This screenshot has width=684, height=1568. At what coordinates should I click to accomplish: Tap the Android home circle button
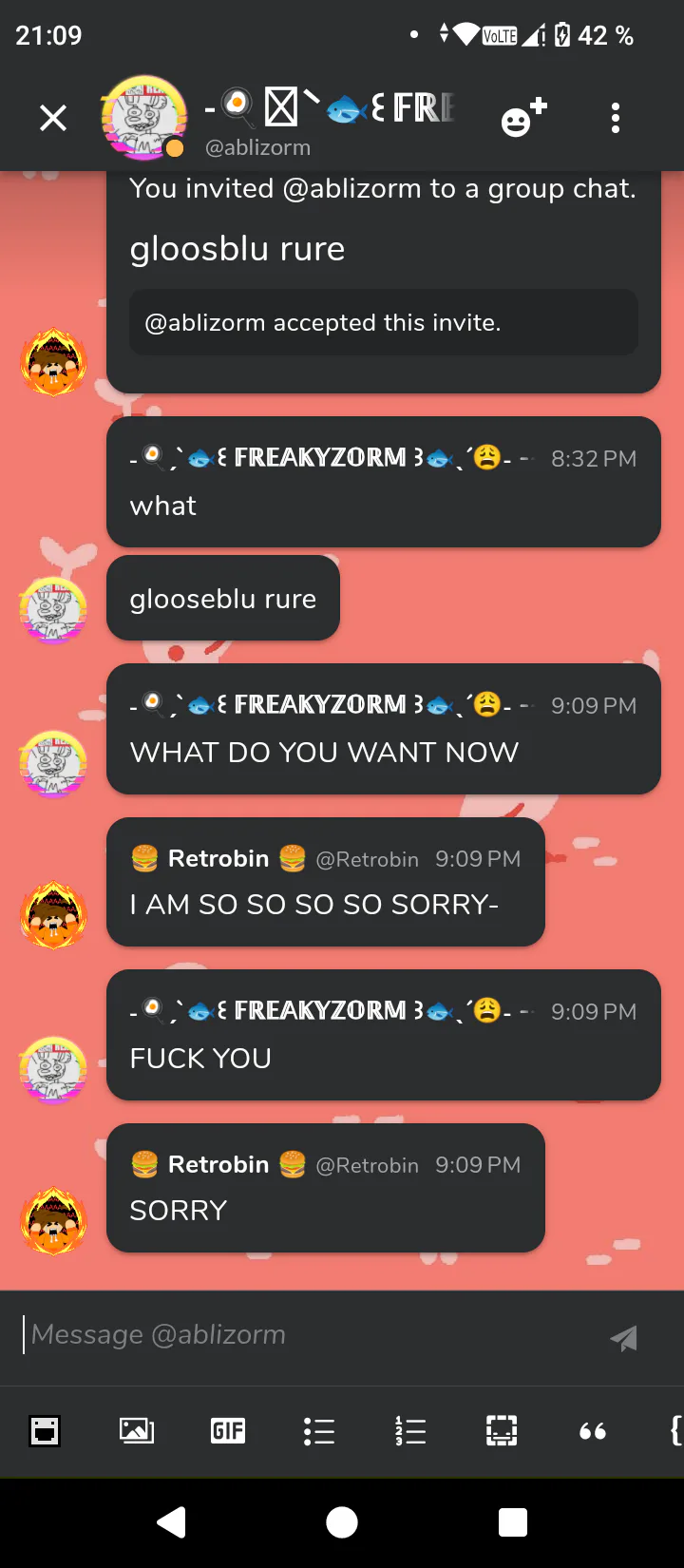point(342,1522)
